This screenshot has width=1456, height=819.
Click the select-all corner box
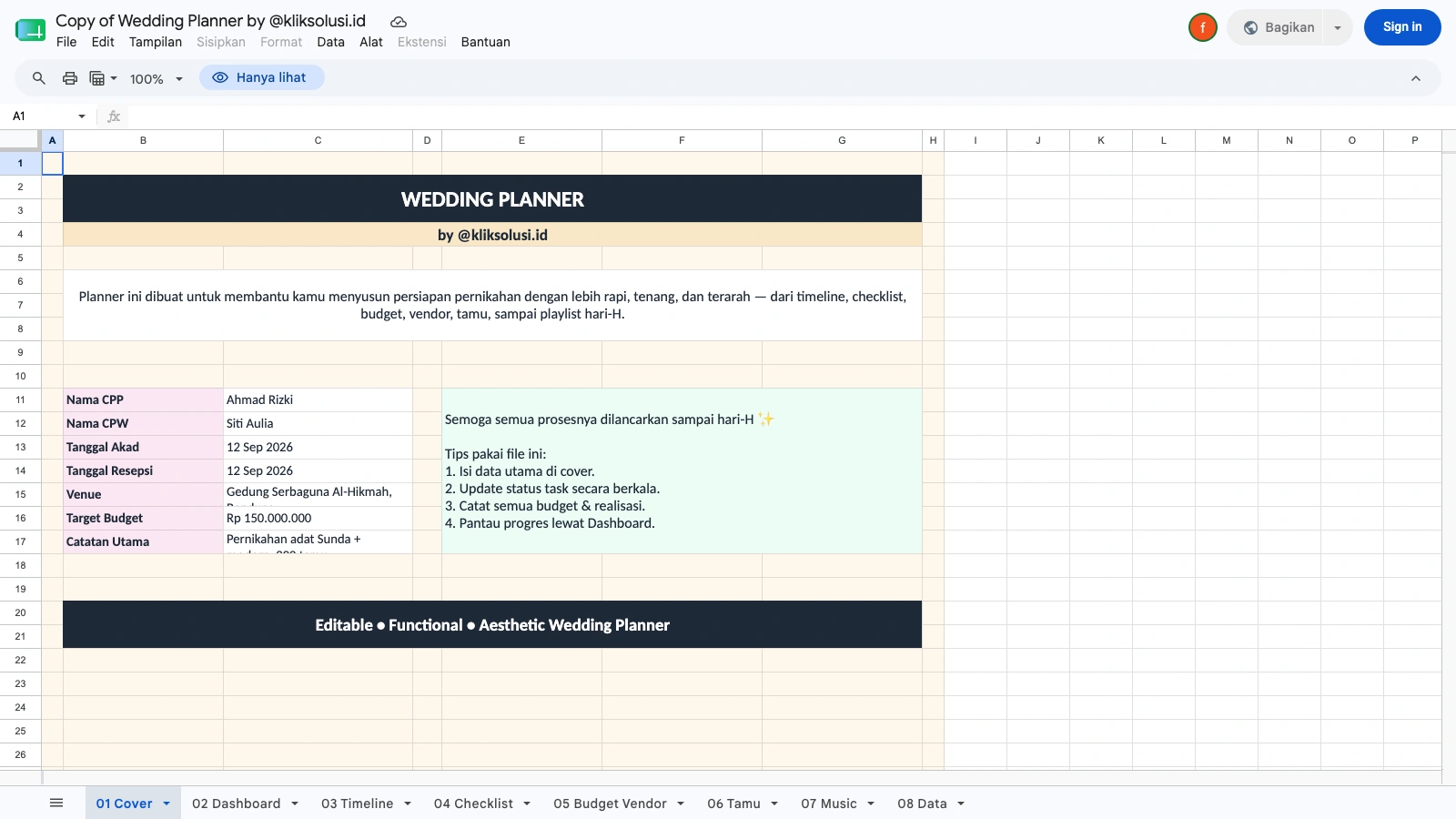tap(20, 140)
